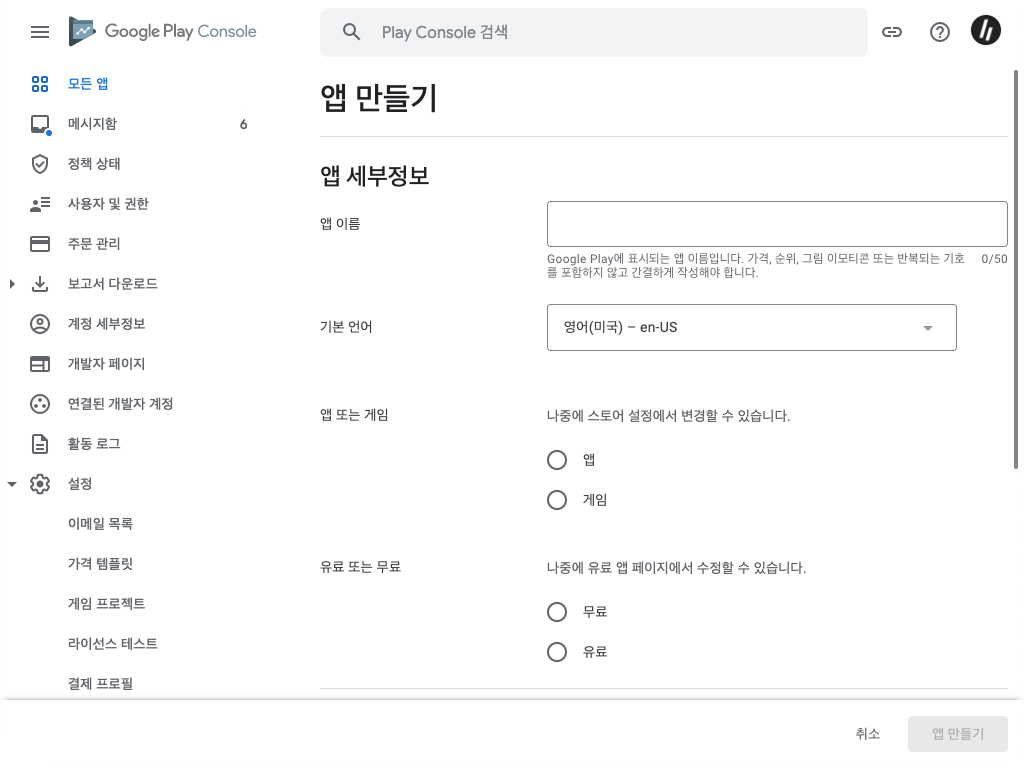Open 결제 프로필 settings

click(101, 683)
